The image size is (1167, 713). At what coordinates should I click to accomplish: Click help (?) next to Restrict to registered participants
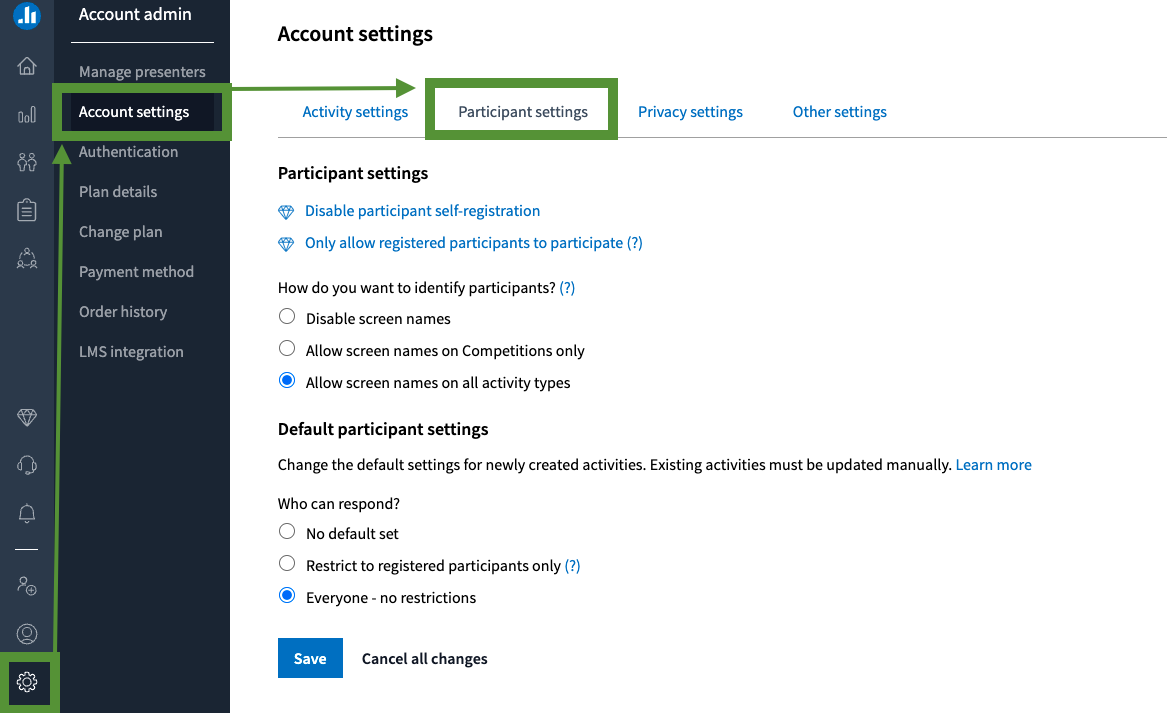(572, 566)
